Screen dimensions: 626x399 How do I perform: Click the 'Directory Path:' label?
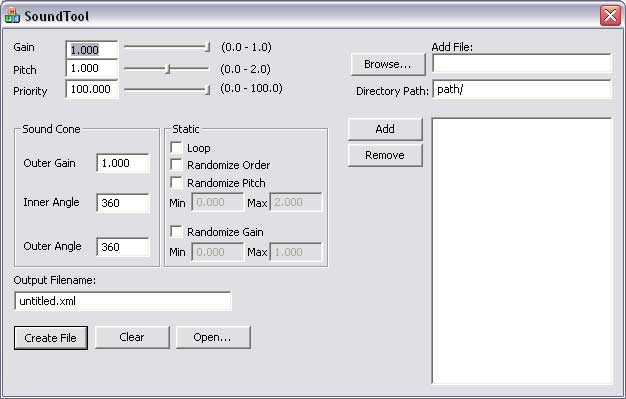pyautogui.click(x=392, y=91)
